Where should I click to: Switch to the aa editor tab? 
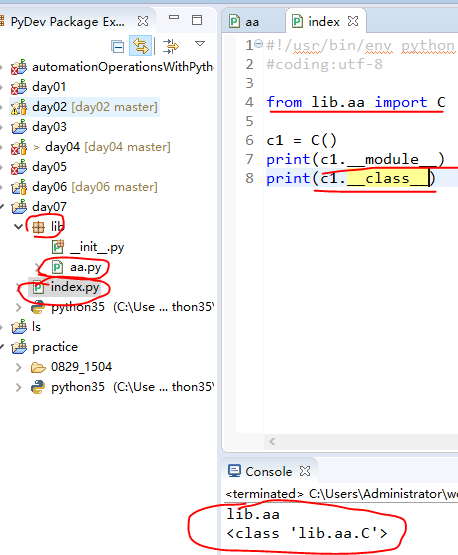click(x=252, y=22)
